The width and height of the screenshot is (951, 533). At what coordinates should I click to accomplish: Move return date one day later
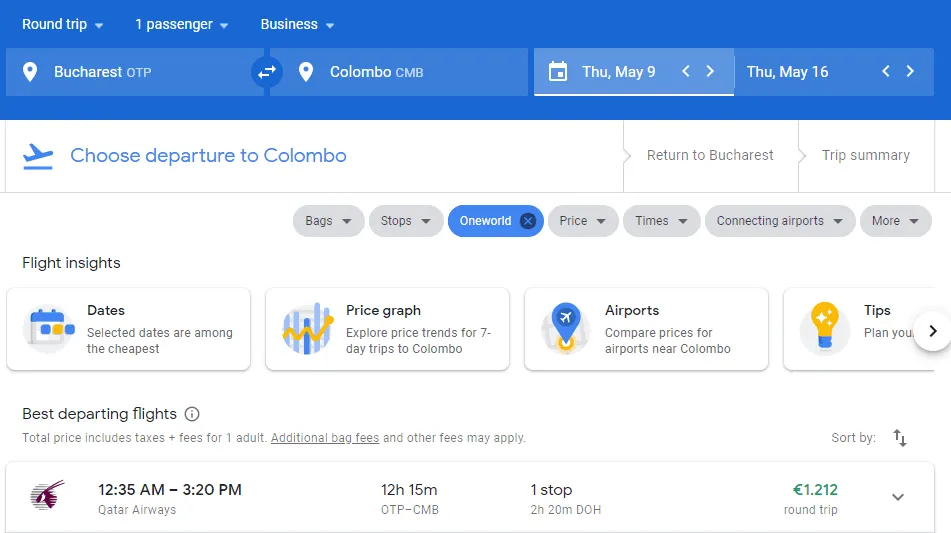pos(910,72)
